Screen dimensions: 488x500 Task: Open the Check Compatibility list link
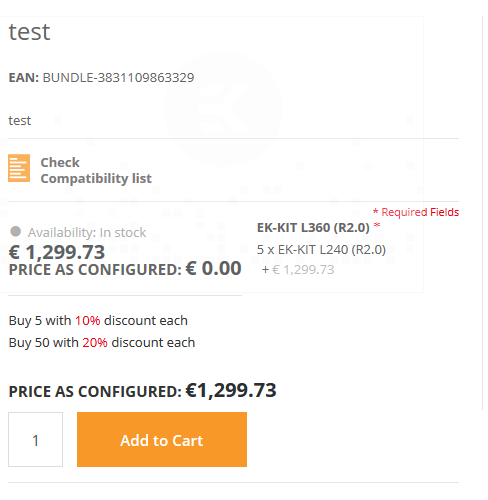[x=96, y=170]
